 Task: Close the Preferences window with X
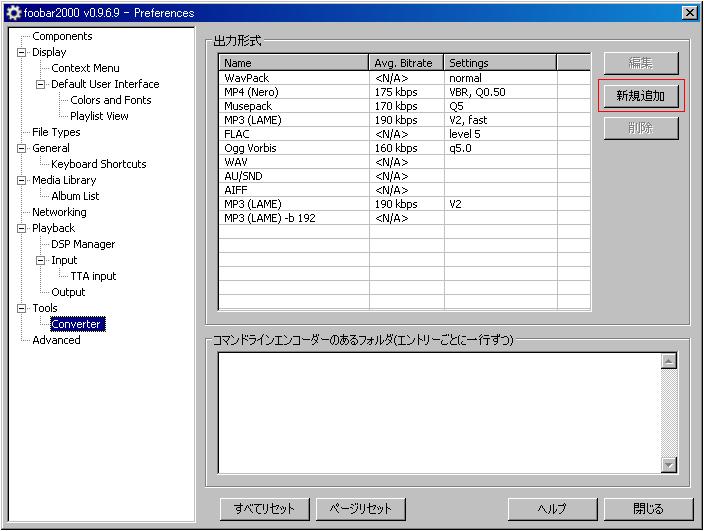click(690, 13)
